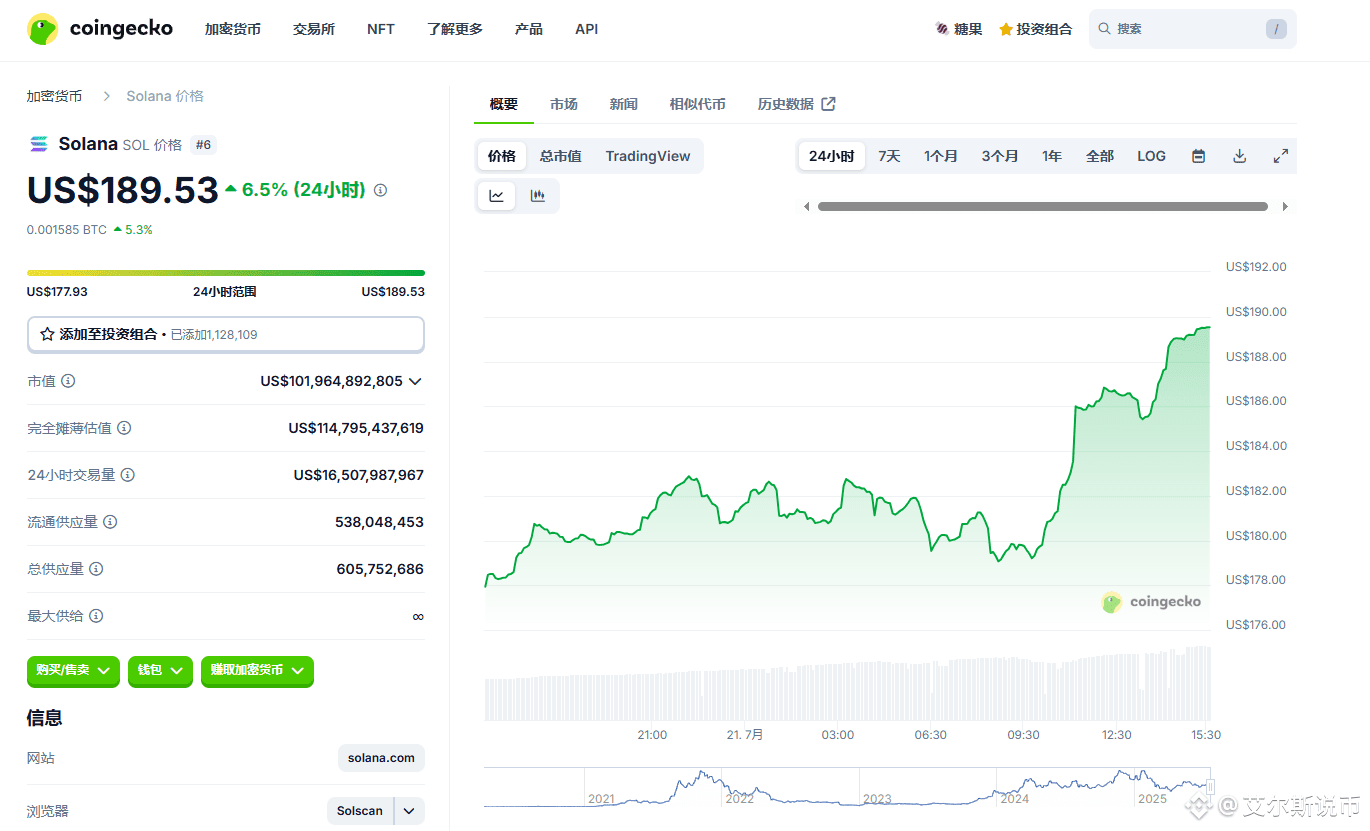
Task: Open the 钱包 dropdown
Action: point(159,670)
